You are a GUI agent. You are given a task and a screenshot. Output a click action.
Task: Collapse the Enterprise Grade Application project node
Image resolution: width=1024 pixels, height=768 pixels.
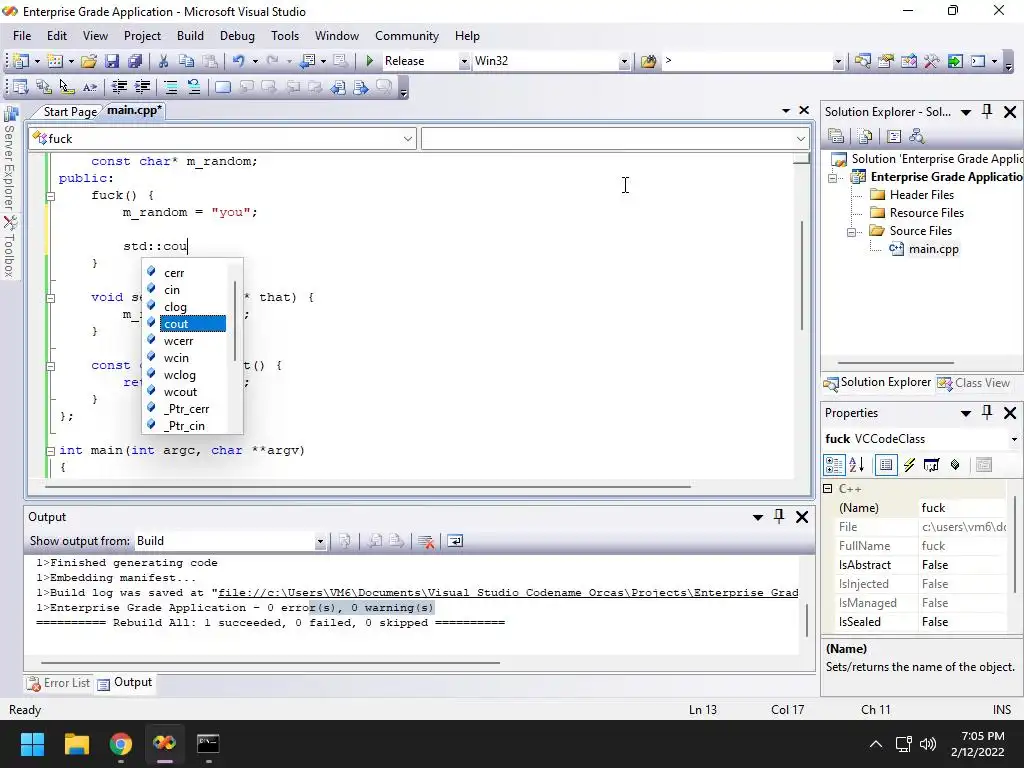tap(833, 178)
